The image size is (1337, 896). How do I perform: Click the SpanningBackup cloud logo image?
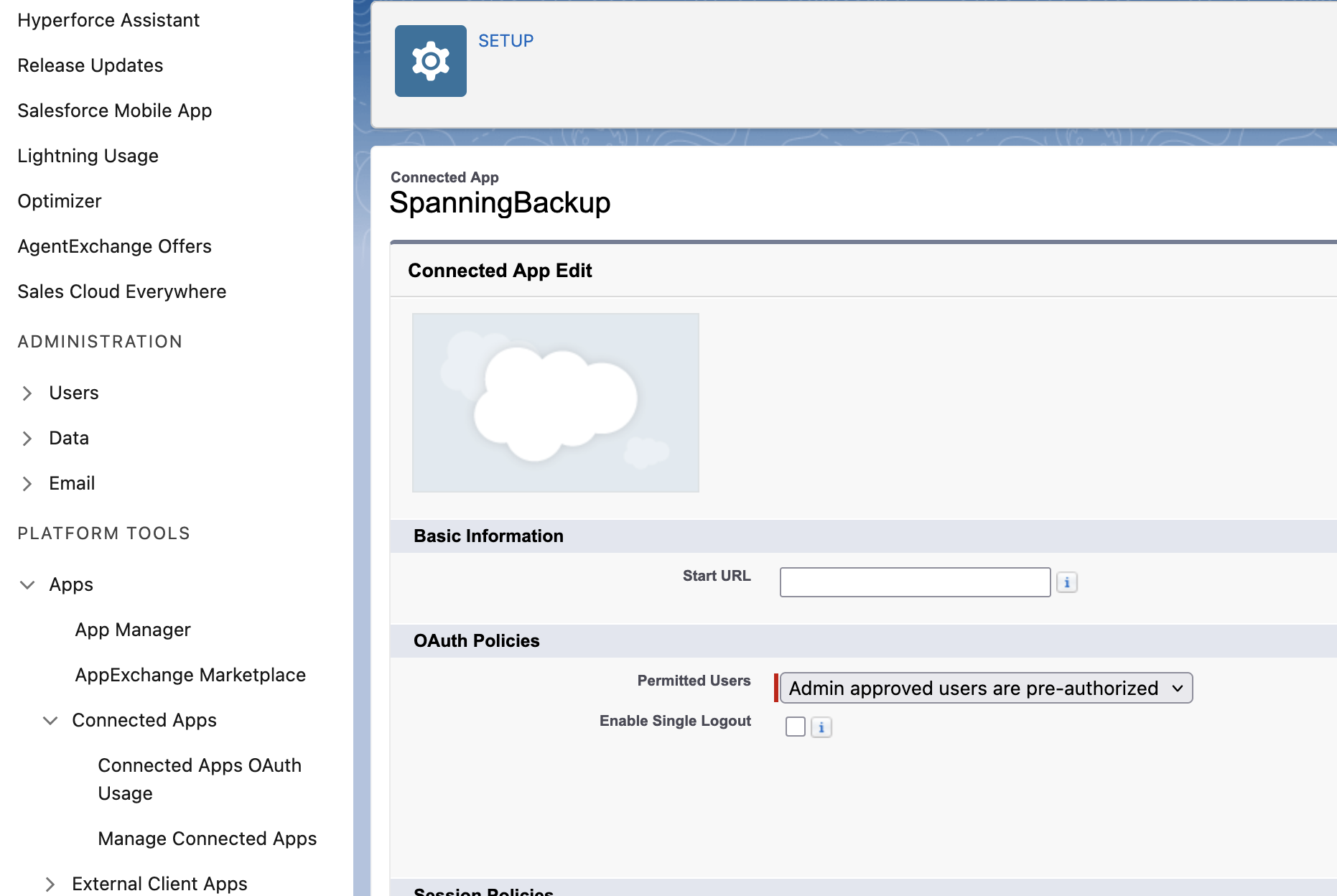pyautogui.click(x=555, y=403)
